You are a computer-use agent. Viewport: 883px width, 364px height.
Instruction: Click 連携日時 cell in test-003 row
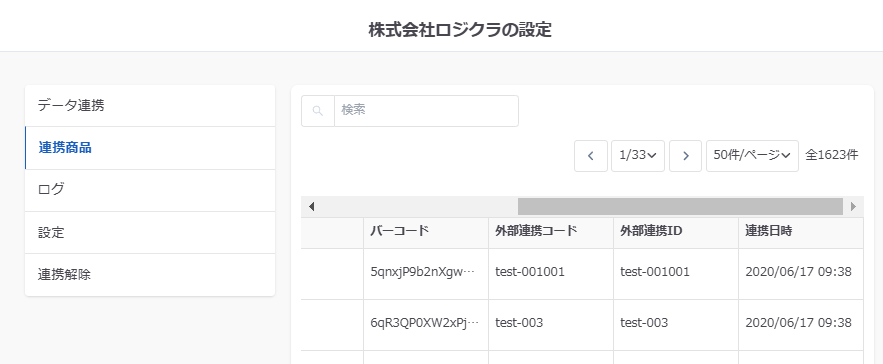coord(801,325)
